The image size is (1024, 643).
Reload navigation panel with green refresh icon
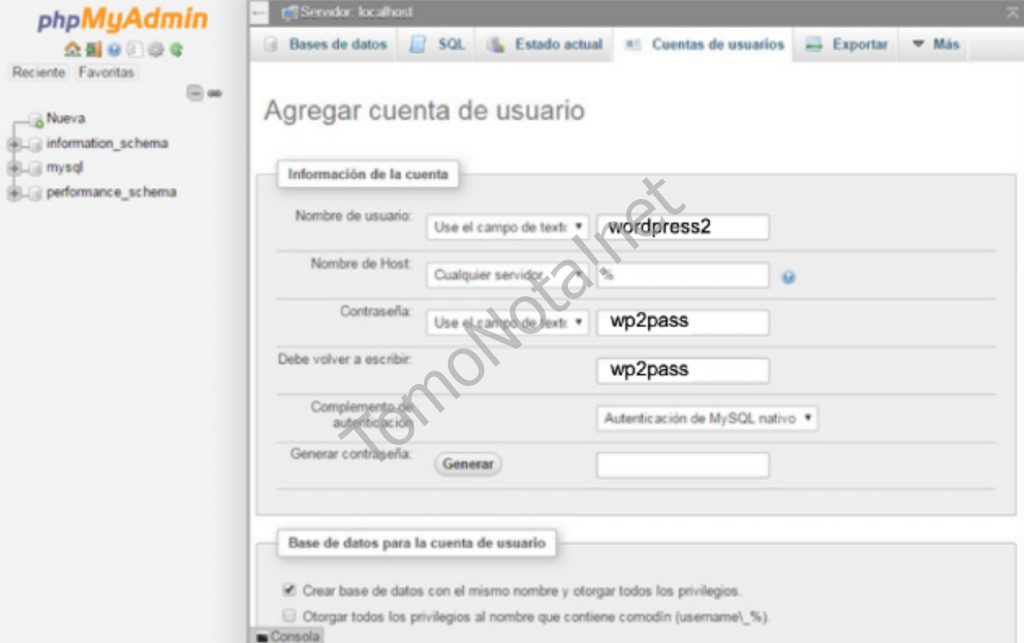177,49
